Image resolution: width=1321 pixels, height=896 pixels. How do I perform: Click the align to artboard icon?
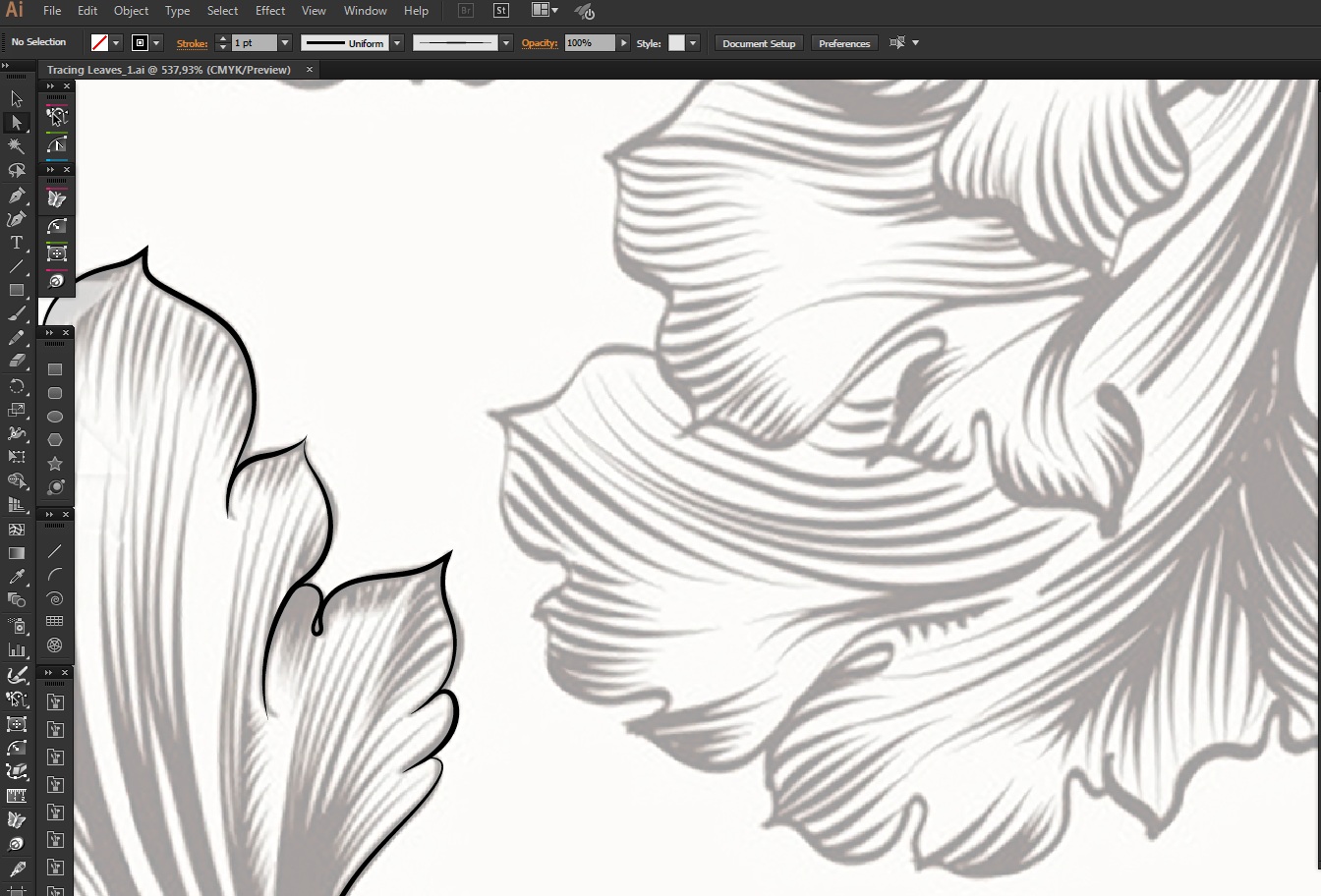896,43
